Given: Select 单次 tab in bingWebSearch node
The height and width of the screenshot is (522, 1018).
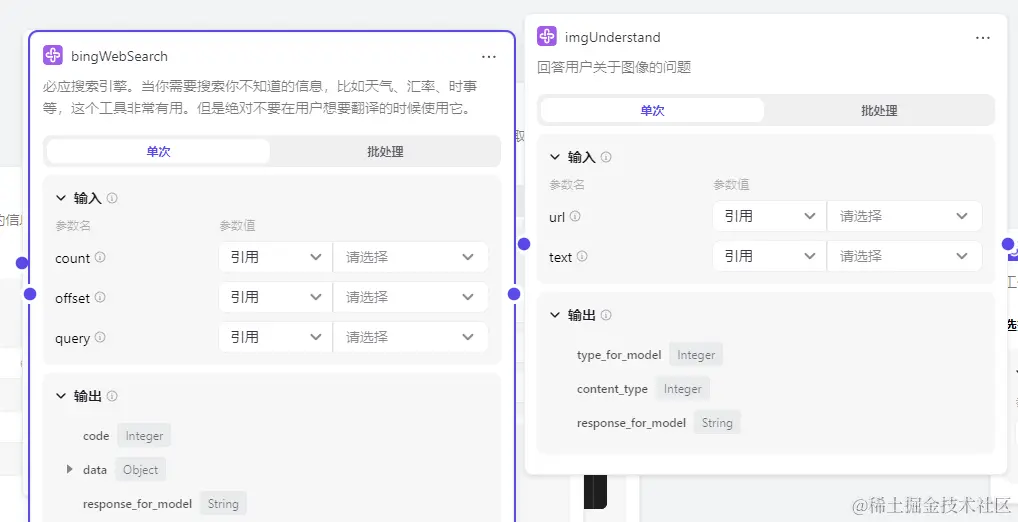Looking at the screenshot, I should pos(158,151).
